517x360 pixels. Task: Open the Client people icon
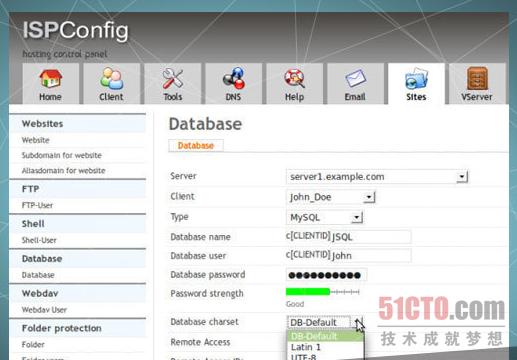coord(112,79)
